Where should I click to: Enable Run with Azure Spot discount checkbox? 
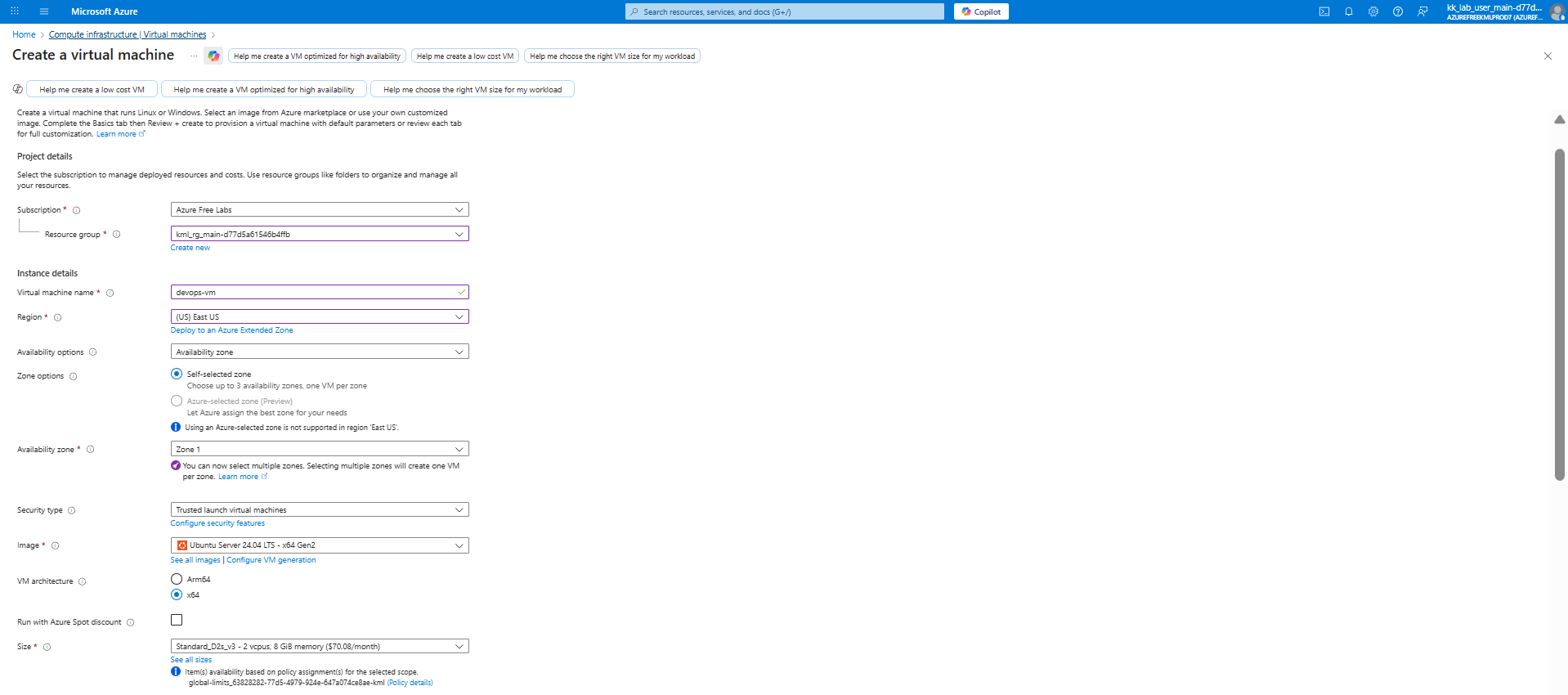point(177,620)
